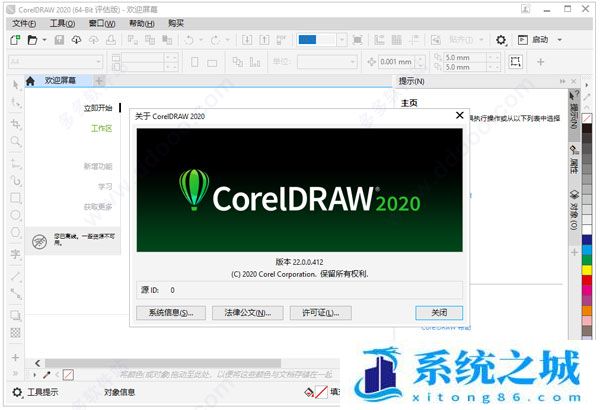The height and width of the screenshot is (410, 600).
Task: Click the cloud download icon in toolbar
Action: (77, 40)
